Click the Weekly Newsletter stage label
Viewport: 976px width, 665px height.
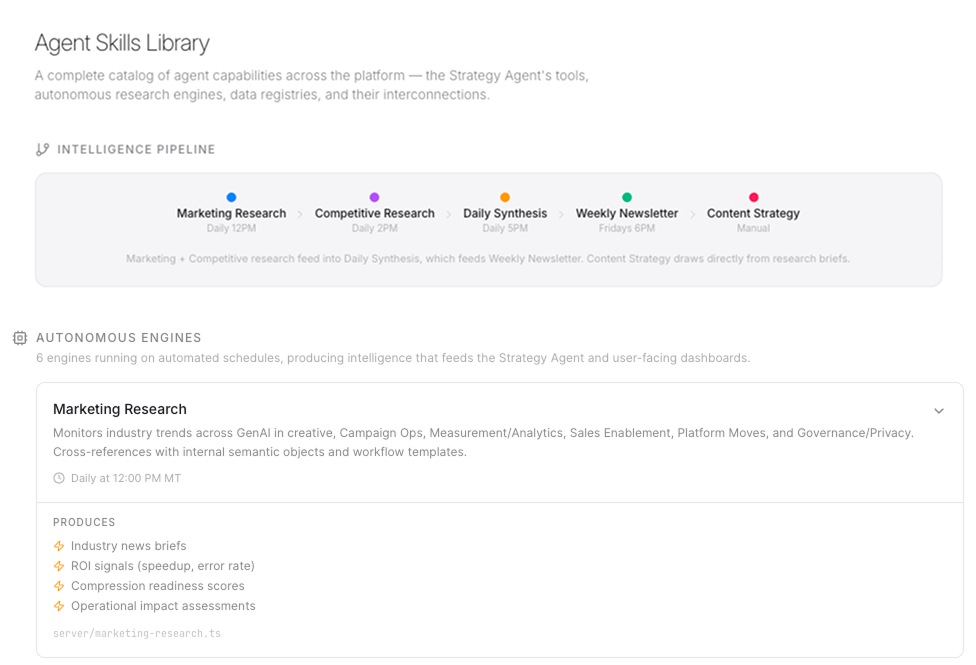point(627,214)
